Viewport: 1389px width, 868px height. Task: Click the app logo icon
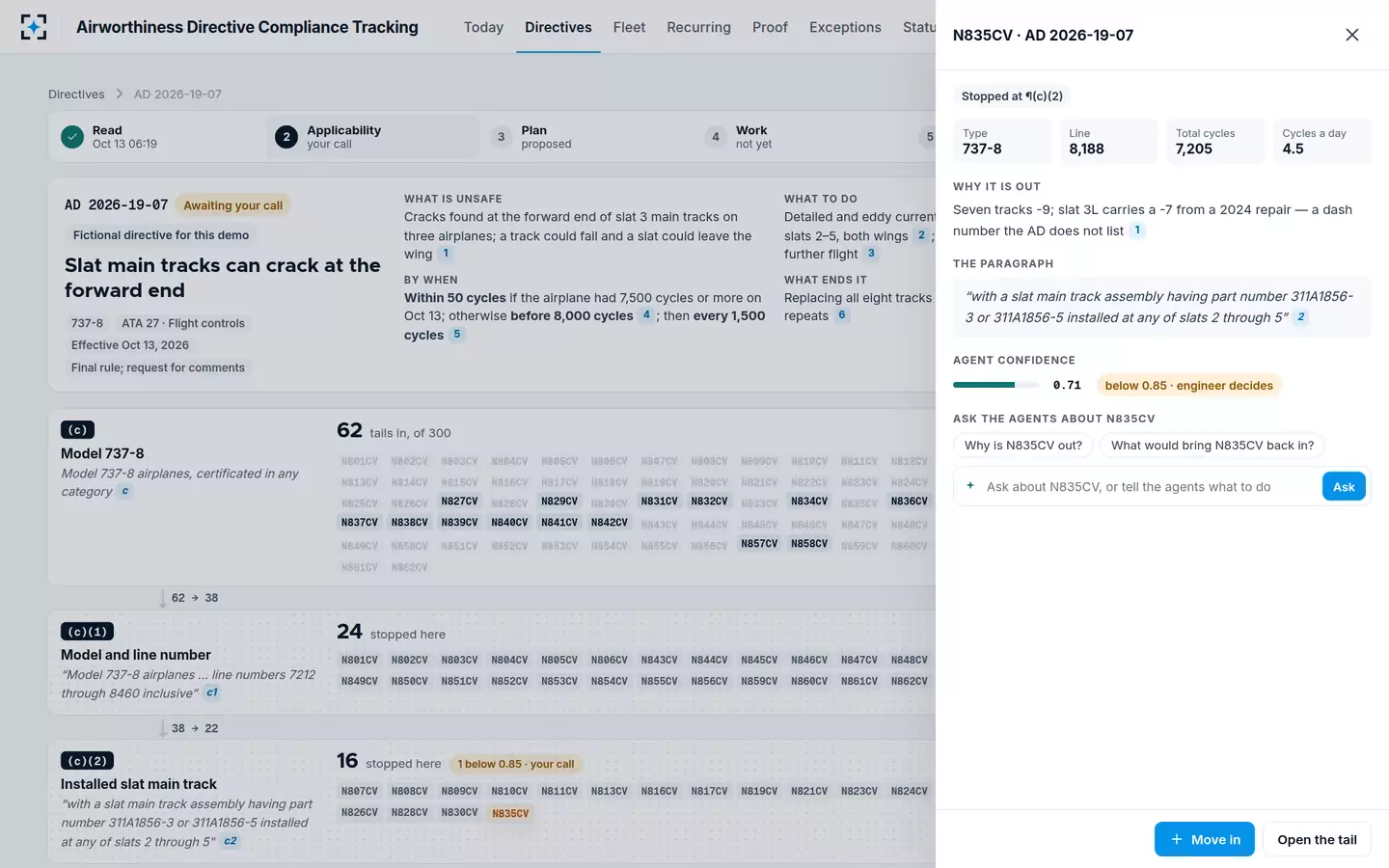34,27
